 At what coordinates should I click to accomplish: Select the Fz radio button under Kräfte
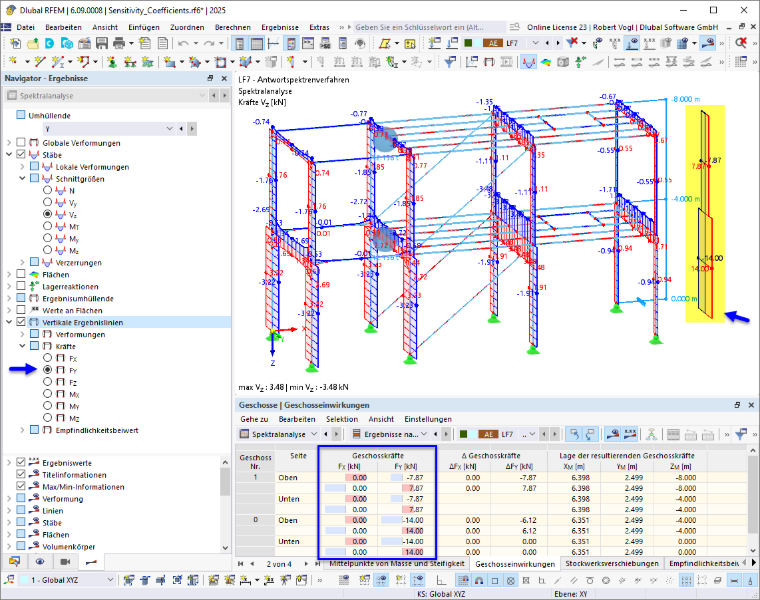pyautogui.click(x=48, y=381)
